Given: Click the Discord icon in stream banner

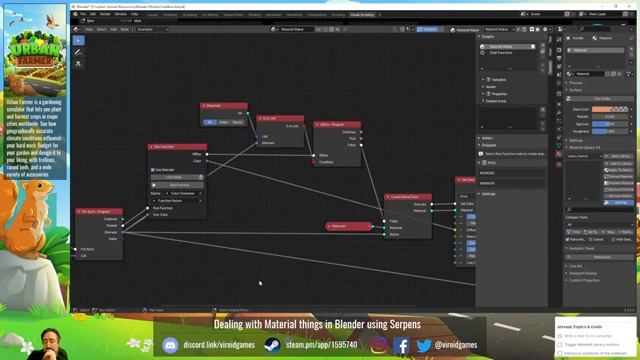Looking at the screenshot, I should point(170,345).
